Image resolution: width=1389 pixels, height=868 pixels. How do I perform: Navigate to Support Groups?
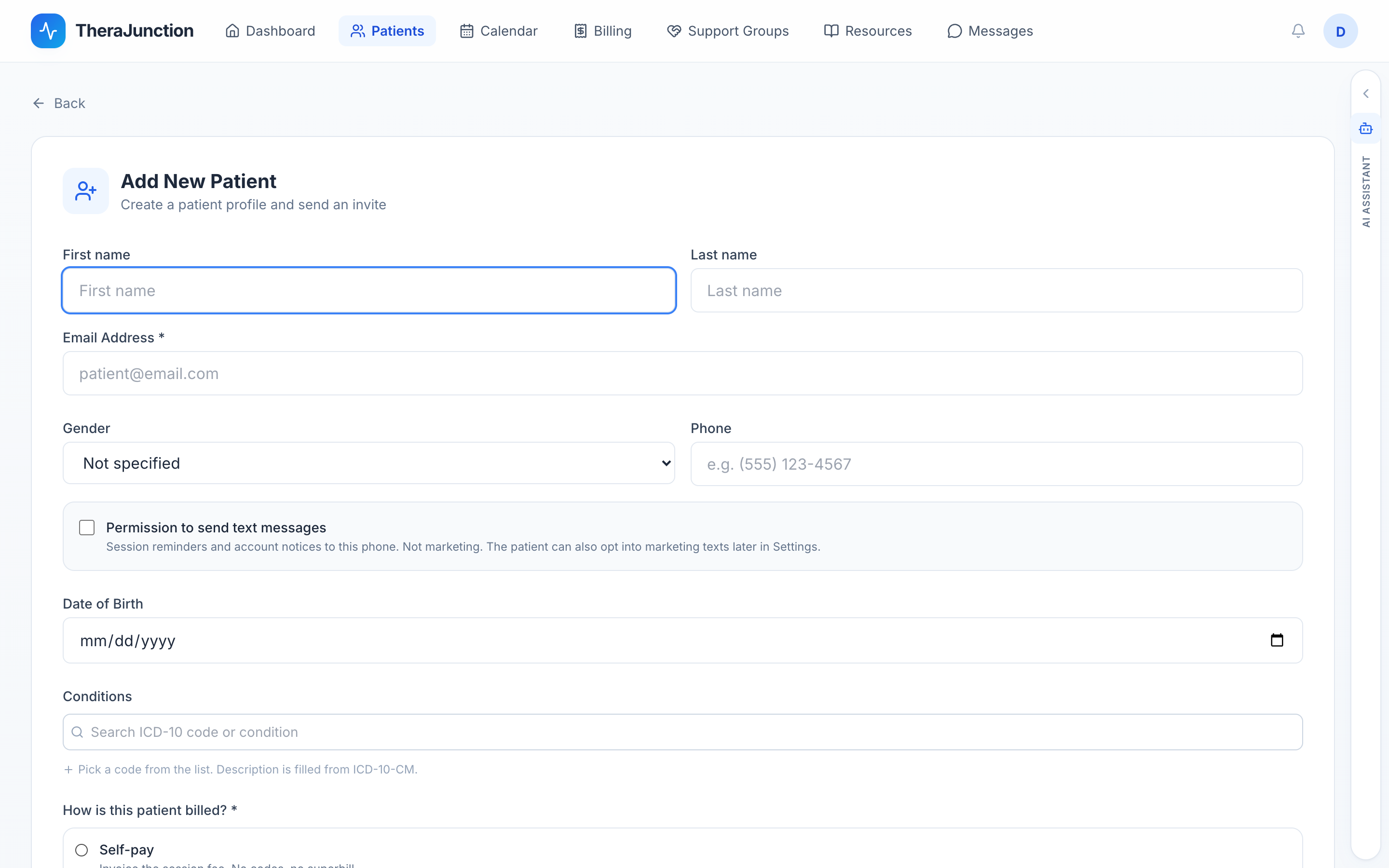pyautogui.click(x=728, y=31)
